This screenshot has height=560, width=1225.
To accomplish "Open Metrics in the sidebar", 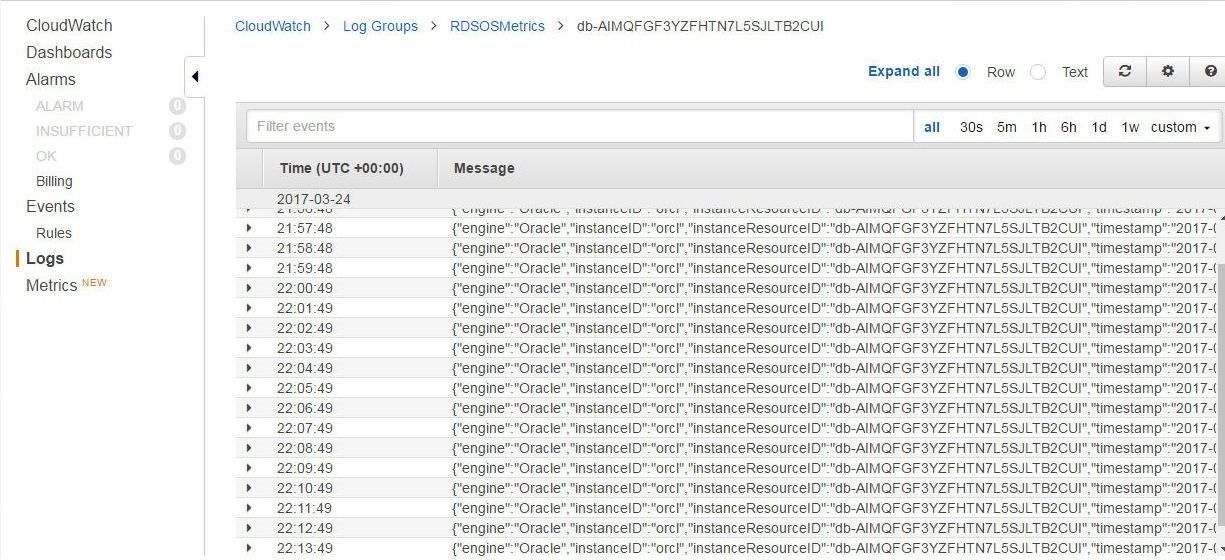I will [x=51, y=285].
